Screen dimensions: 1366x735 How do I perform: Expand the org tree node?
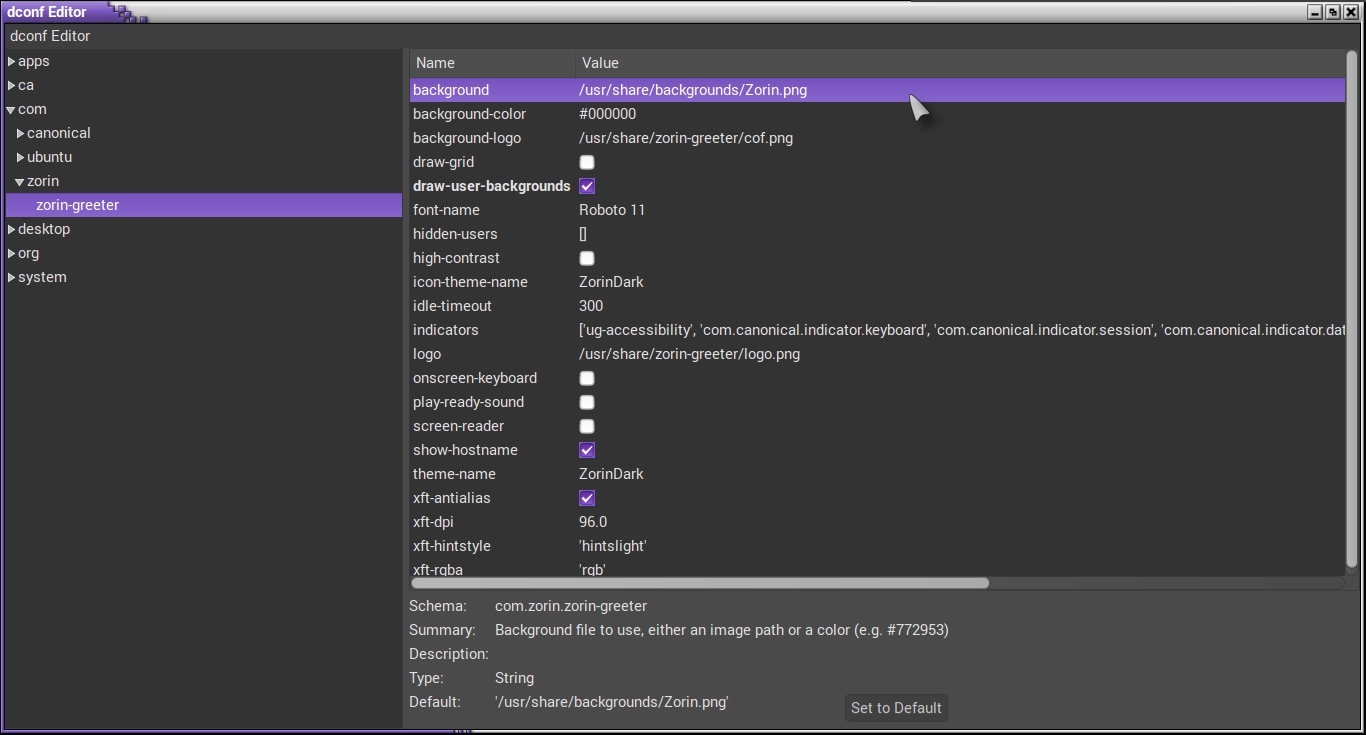(11, 253)
